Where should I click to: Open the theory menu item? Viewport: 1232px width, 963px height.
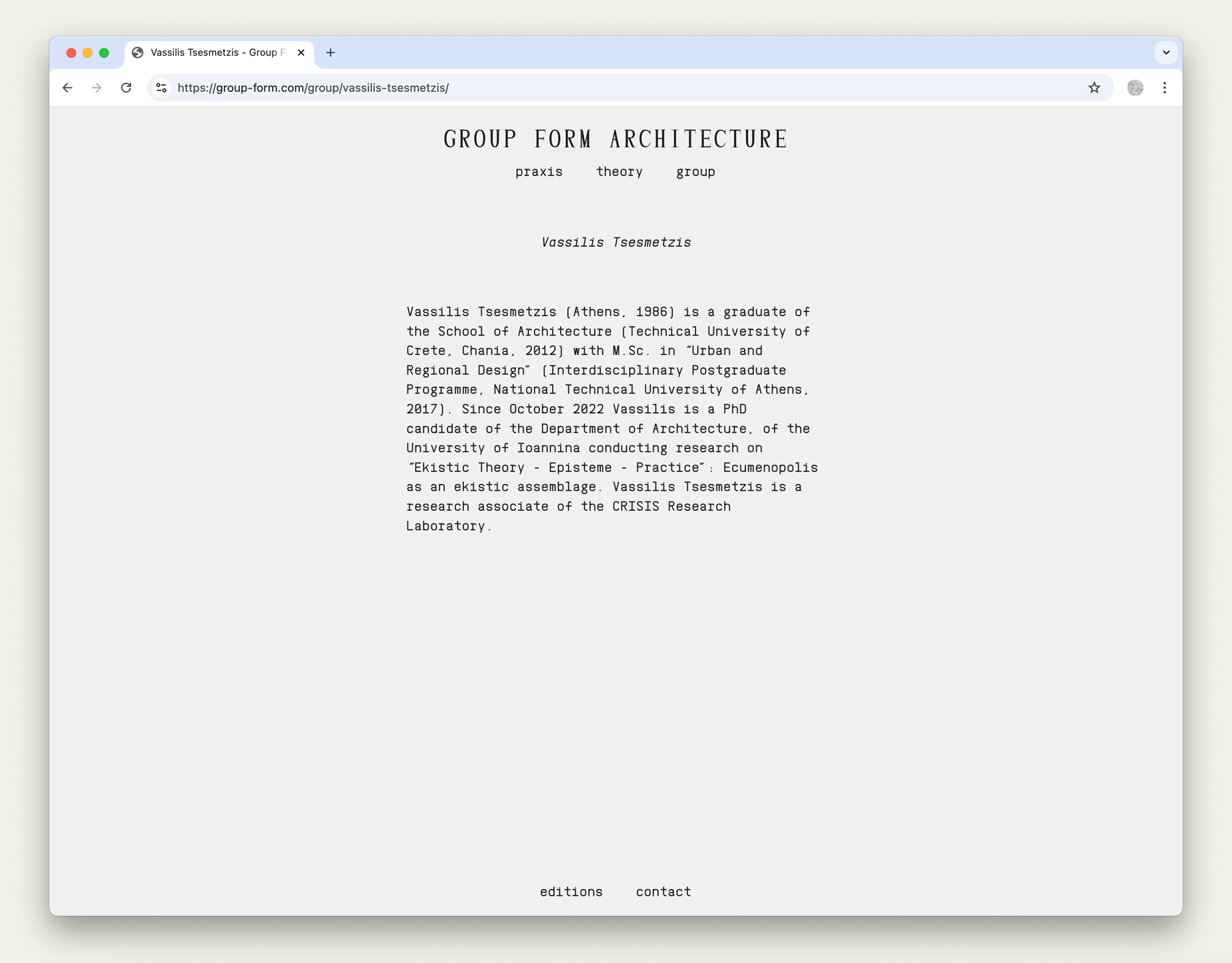(619, 172)
